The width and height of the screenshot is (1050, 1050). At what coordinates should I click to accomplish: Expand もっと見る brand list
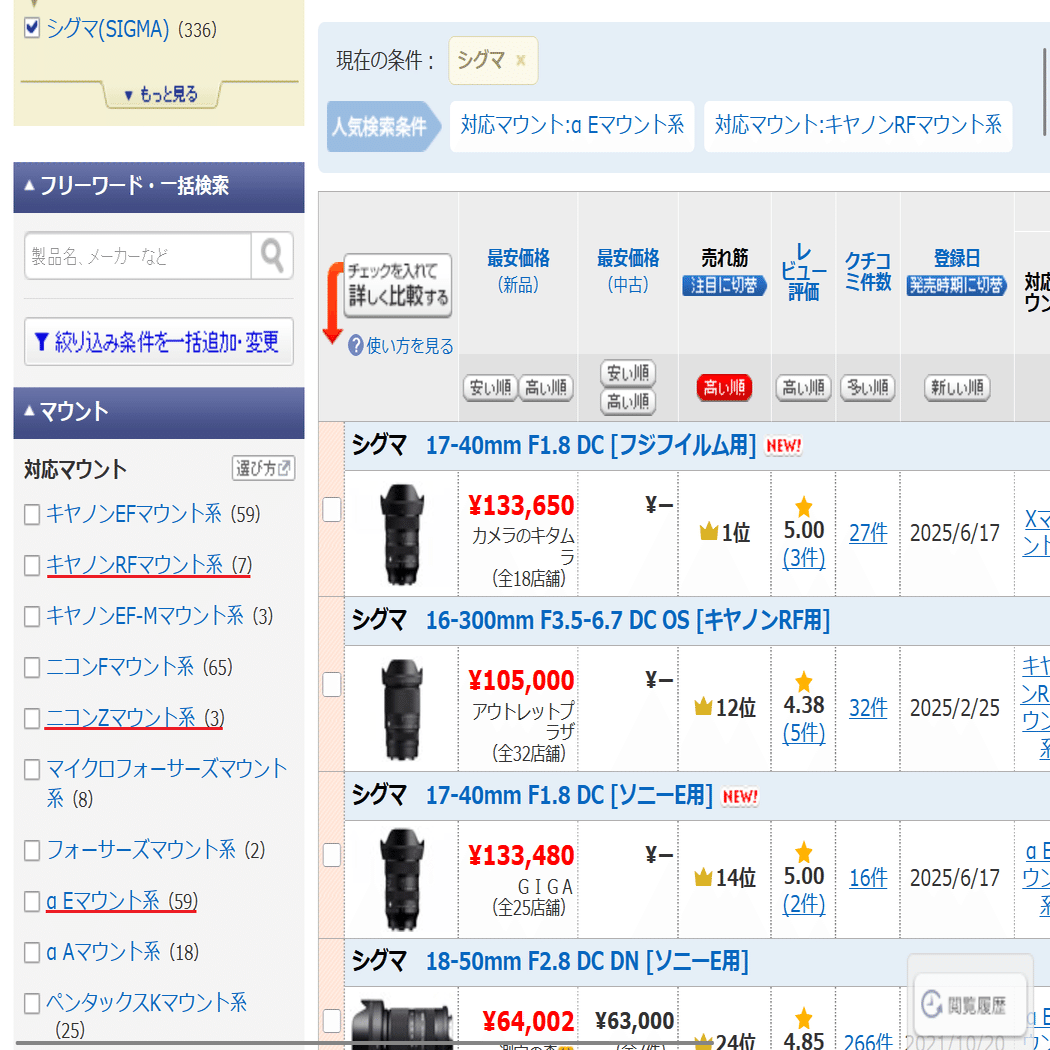pos(161,93)
